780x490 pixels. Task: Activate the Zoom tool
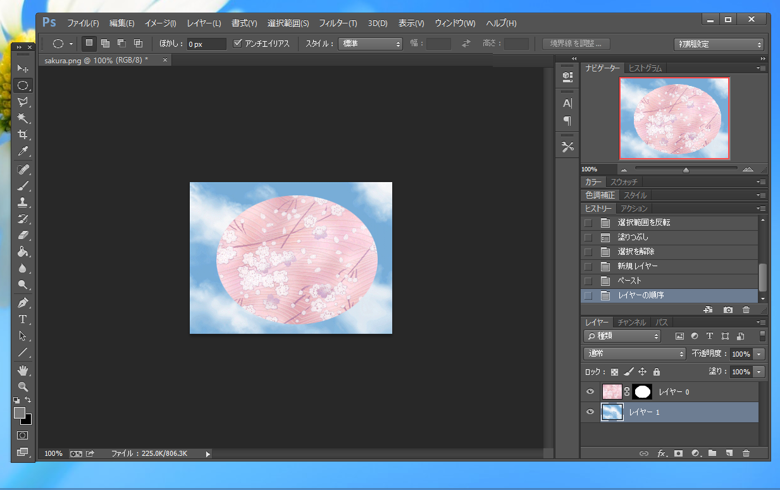click(x=23, y=386)
